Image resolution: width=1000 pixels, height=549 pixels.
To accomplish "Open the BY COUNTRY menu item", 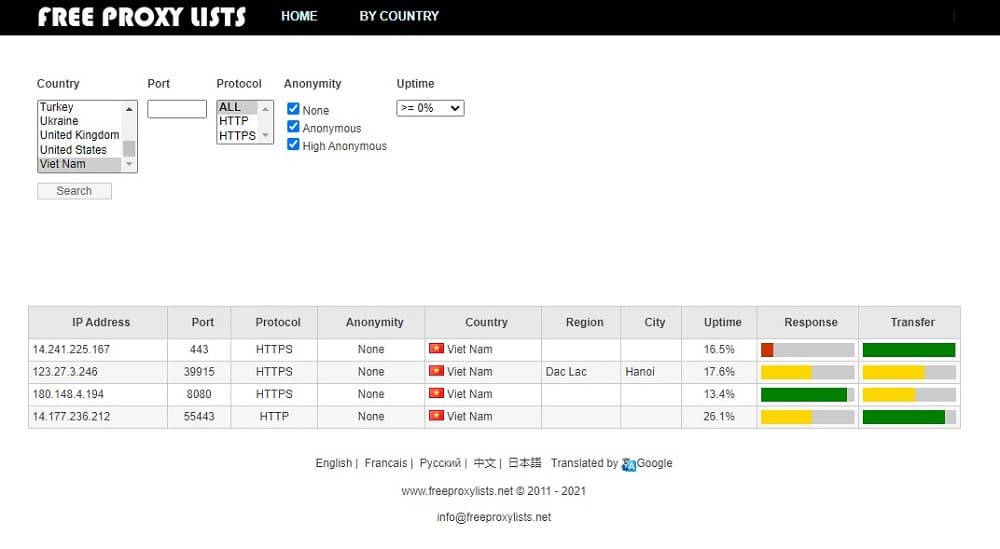I will coord(399,16).
